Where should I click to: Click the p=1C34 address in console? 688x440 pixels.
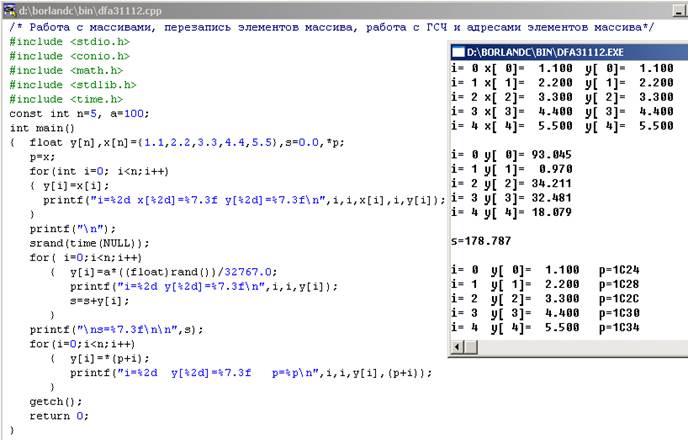click(619, 327)
